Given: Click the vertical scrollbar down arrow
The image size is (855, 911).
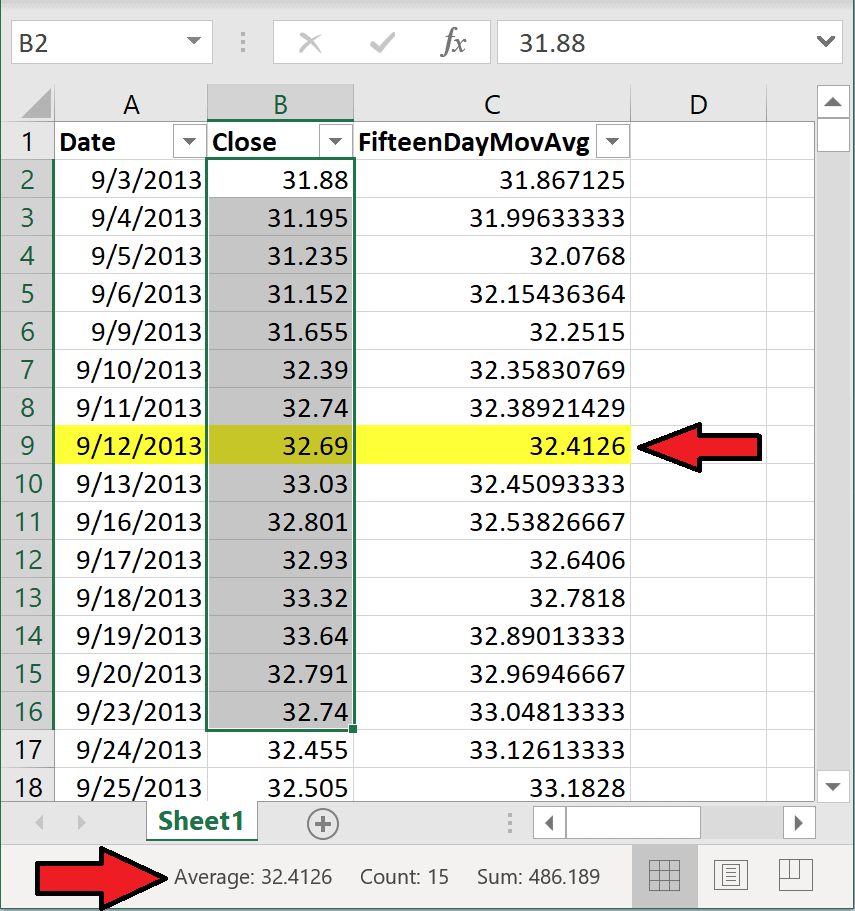Looking at the screenshot, I should (833, 787).
